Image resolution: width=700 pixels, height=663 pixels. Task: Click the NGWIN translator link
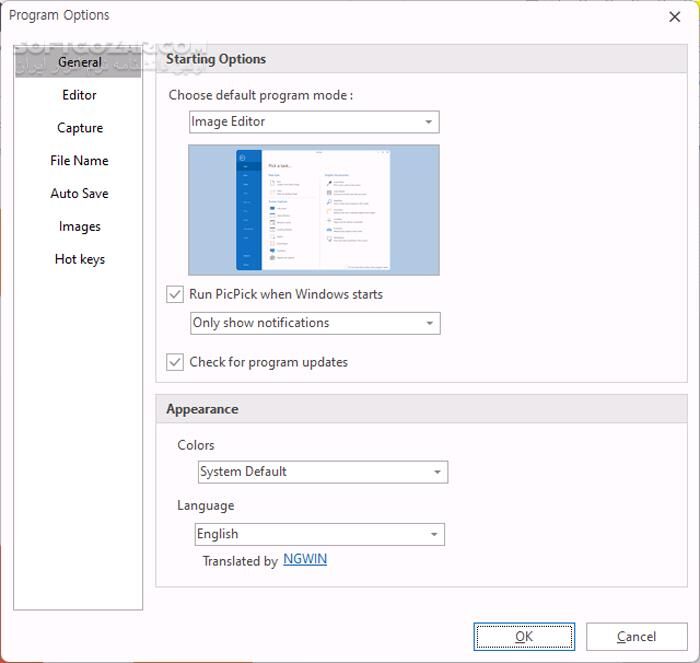305,560
